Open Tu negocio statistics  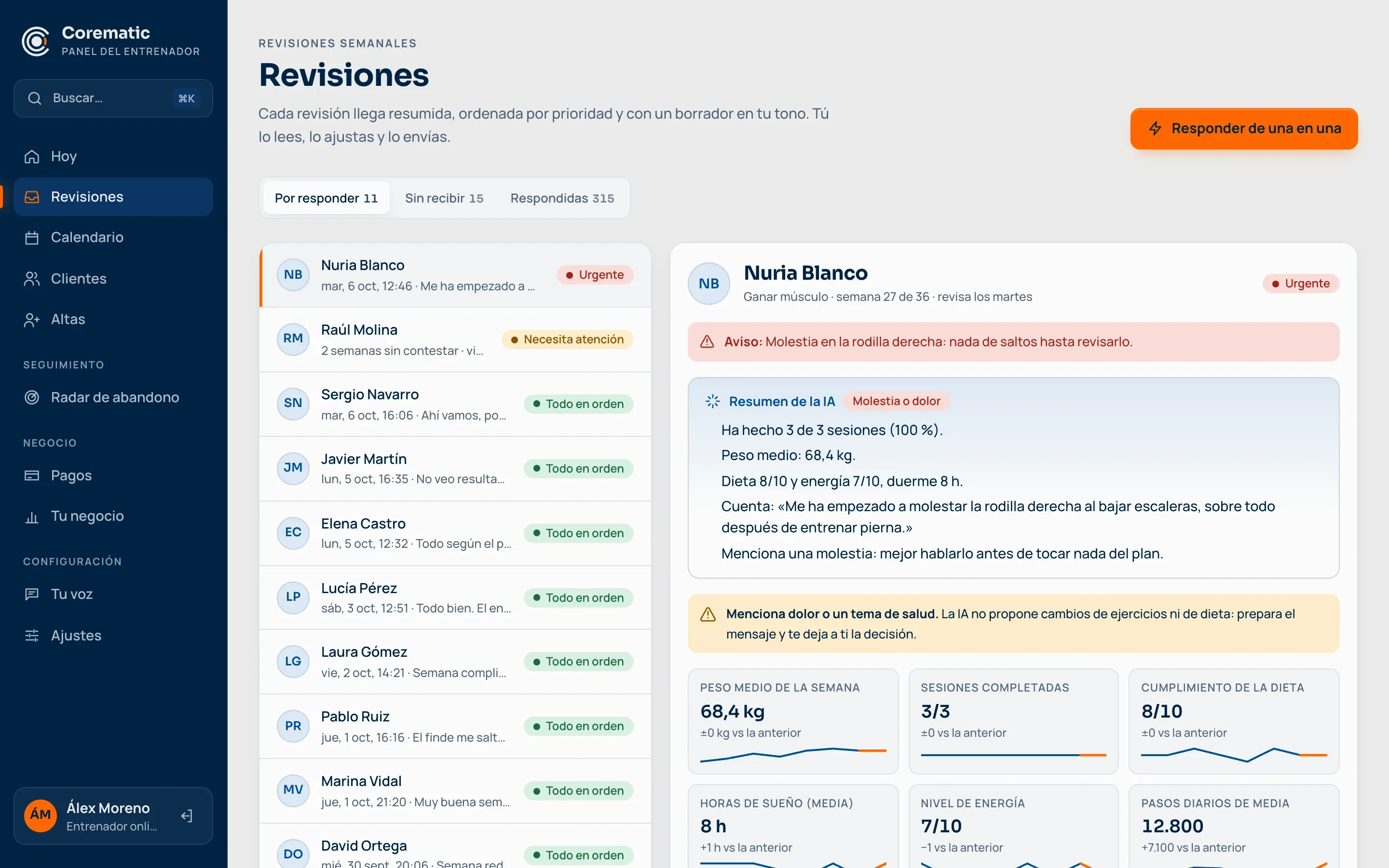(113, 516)
